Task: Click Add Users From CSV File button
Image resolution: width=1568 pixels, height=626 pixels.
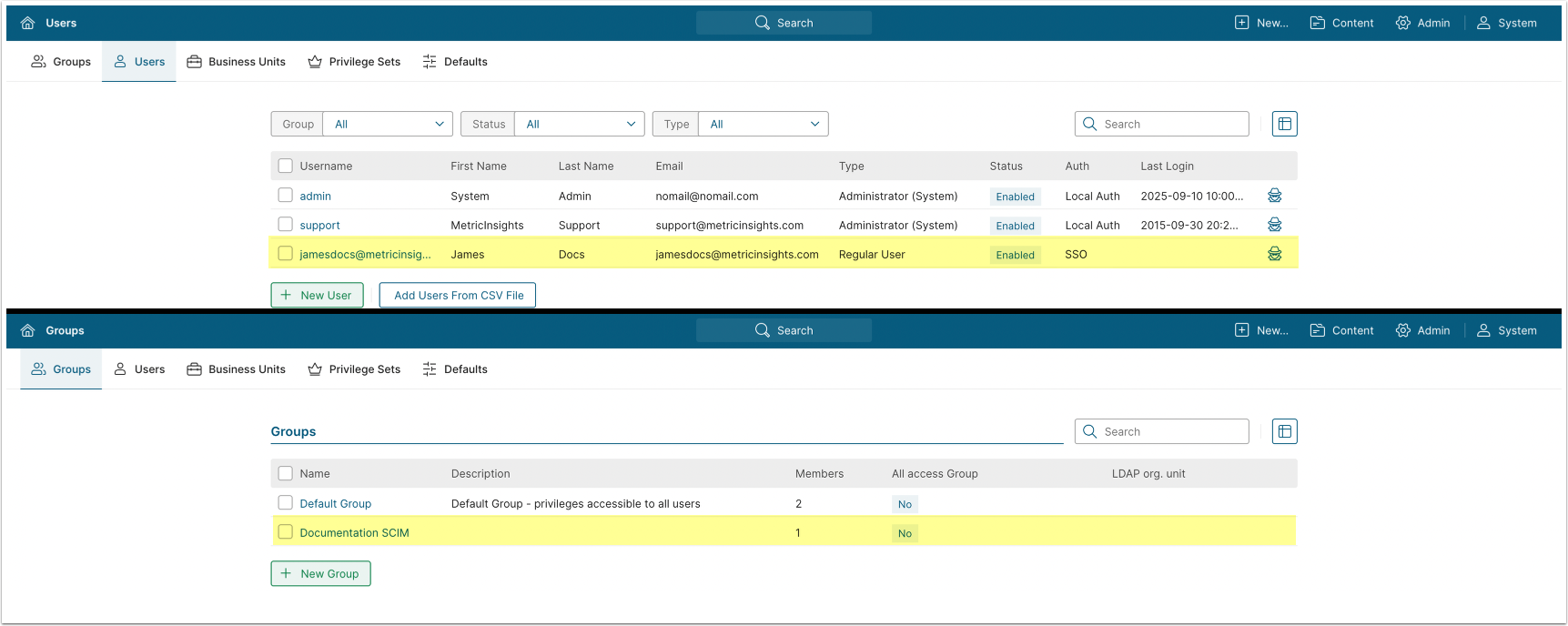Action: tap(458, 295)
